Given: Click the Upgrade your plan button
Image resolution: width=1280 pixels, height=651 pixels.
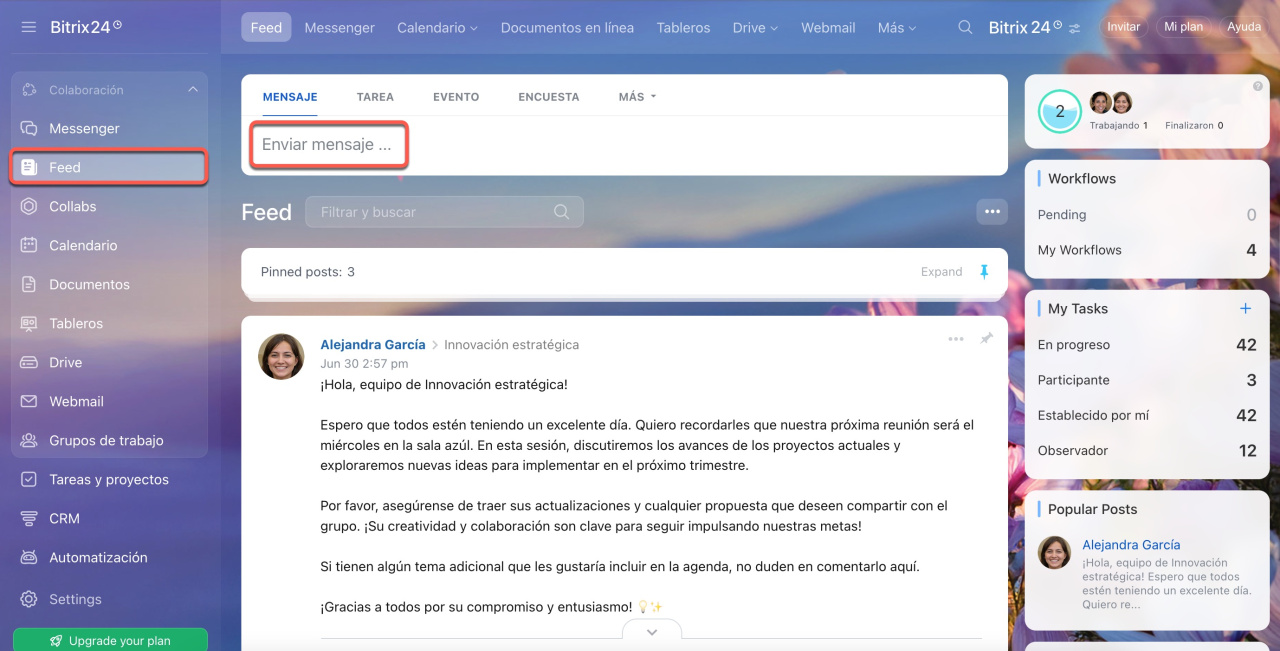Looking at the screenshot, I should tap(110, 640).
